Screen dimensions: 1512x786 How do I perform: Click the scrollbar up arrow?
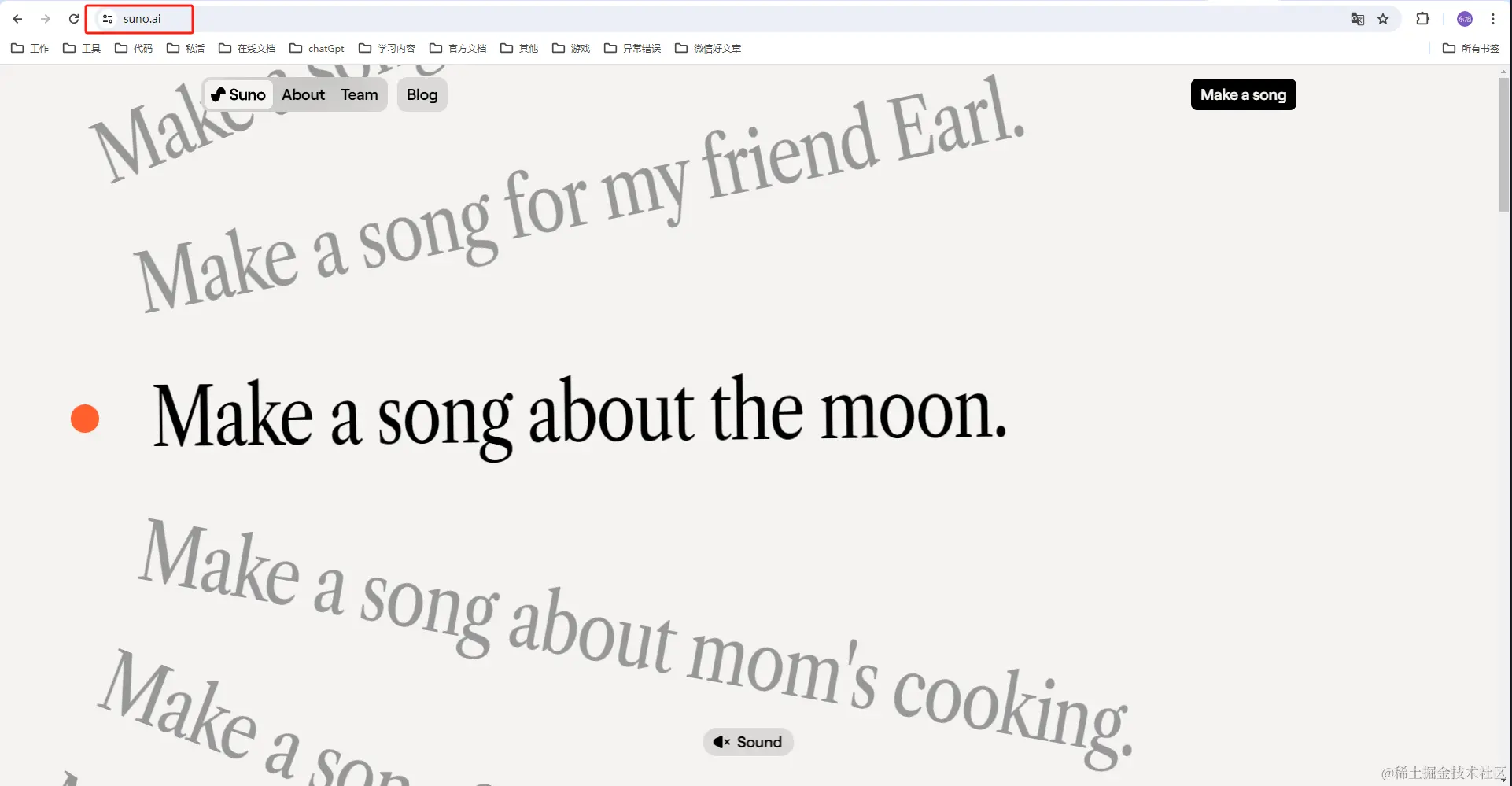click(1503, 72)
